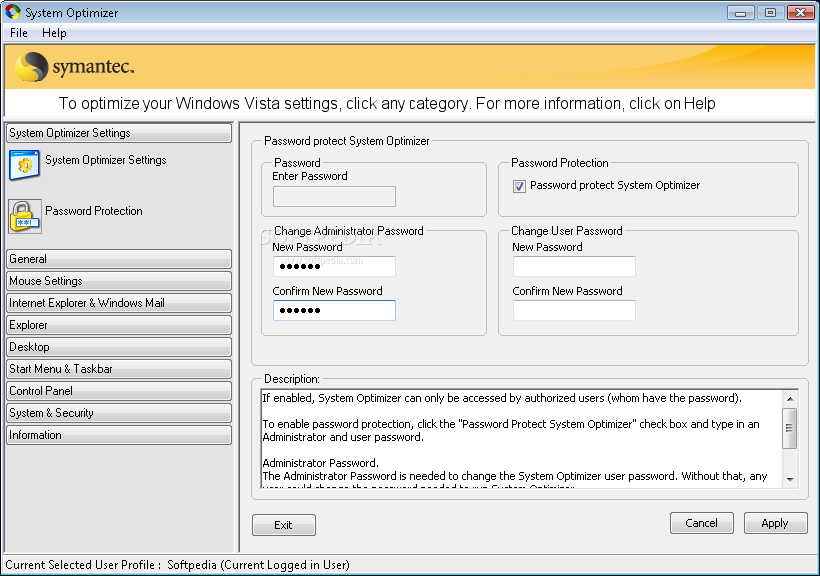Open the Control Panel category

coord(119,391)
